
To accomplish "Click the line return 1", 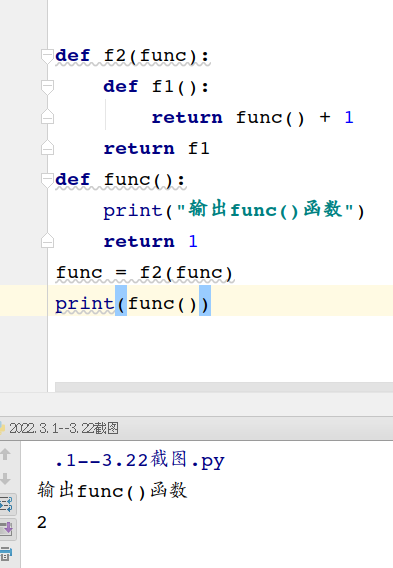I will click(x=150, y=241).
